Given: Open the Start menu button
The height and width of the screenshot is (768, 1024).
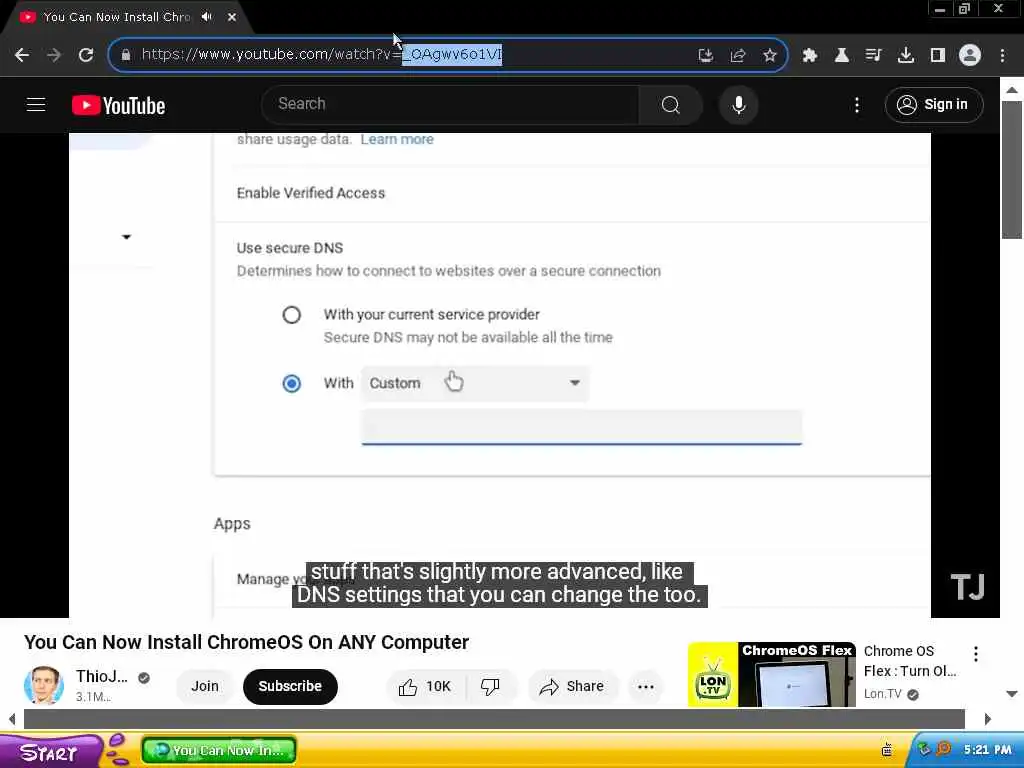Looking at the screenshot, I should [51, 751].
